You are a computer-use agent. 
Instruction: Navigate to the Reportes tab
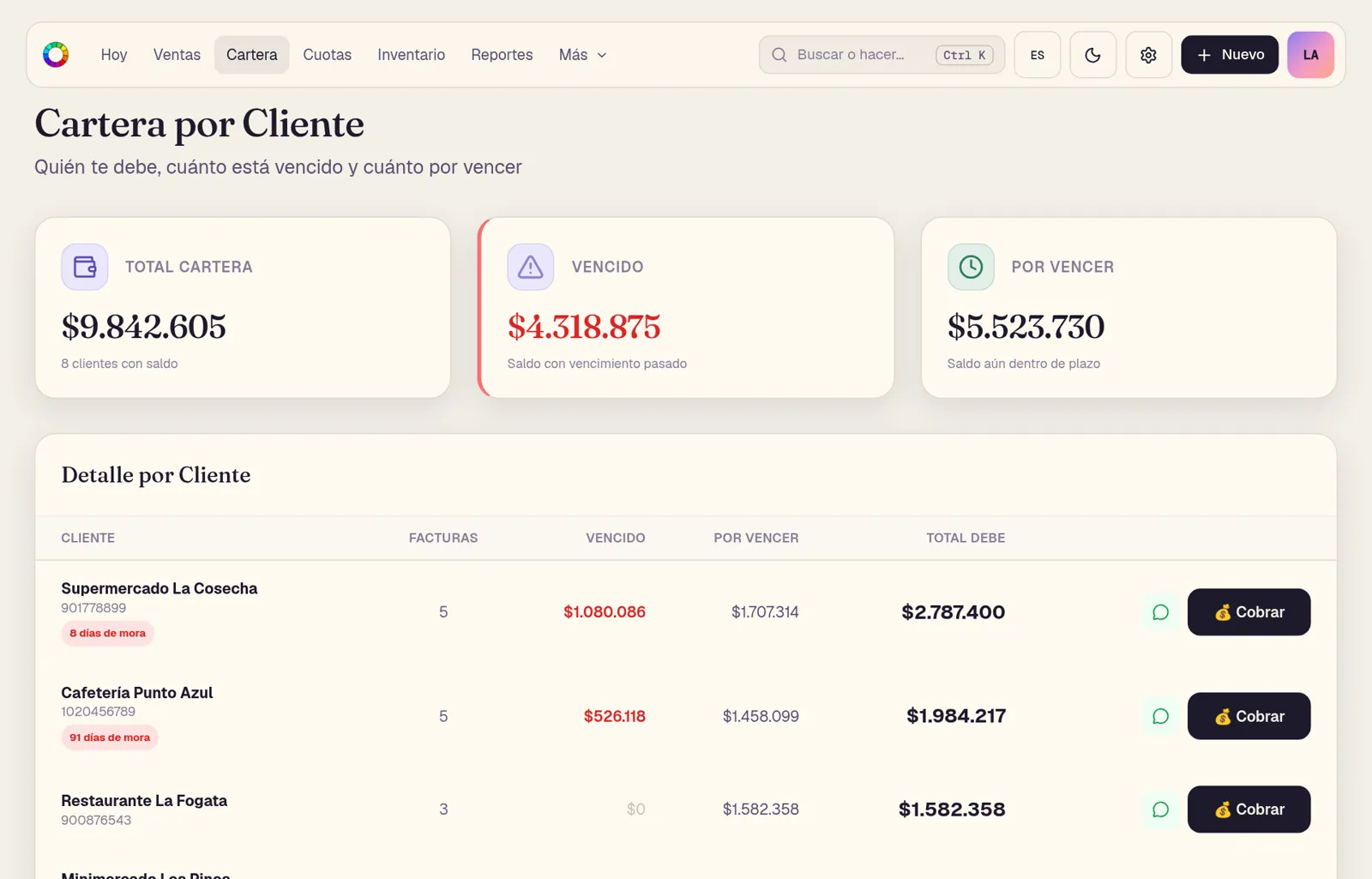pyautogui.click(x=502, y=55)
